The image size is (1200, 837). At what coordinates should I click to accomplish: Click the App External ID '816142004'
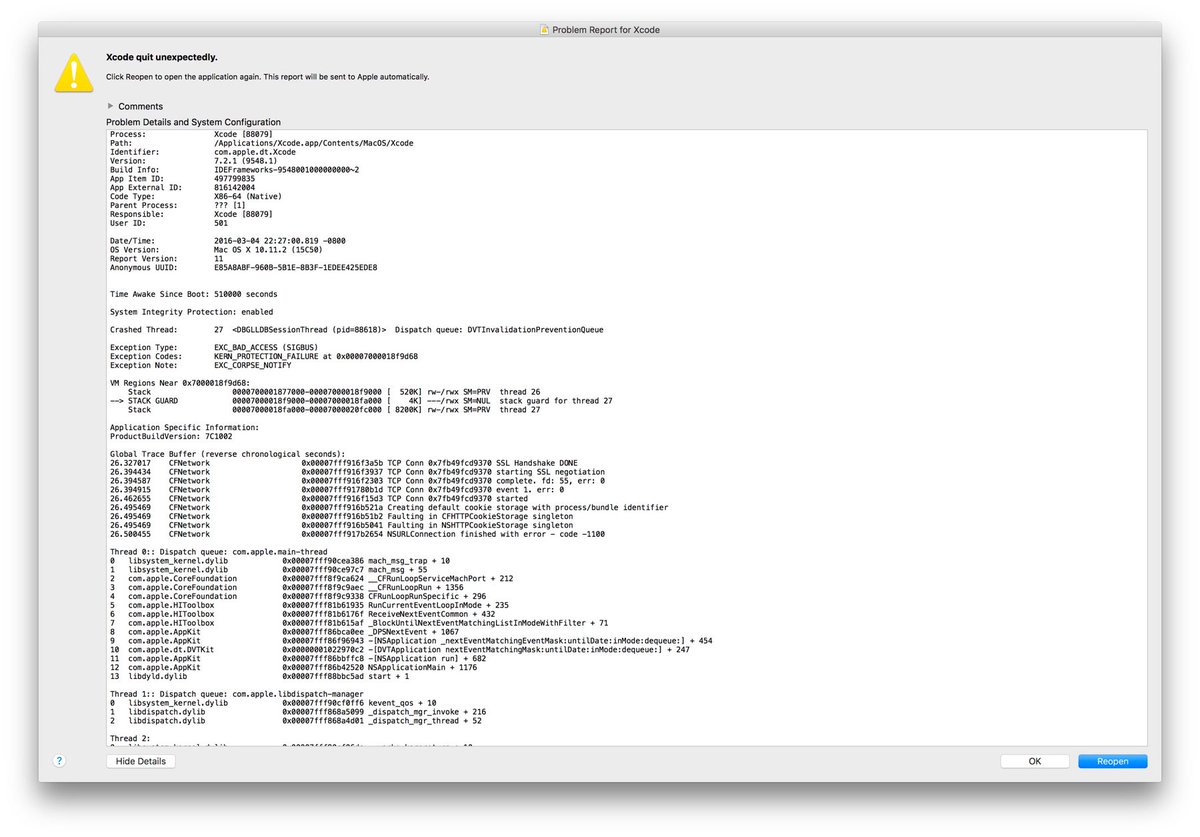pos(234,188)
